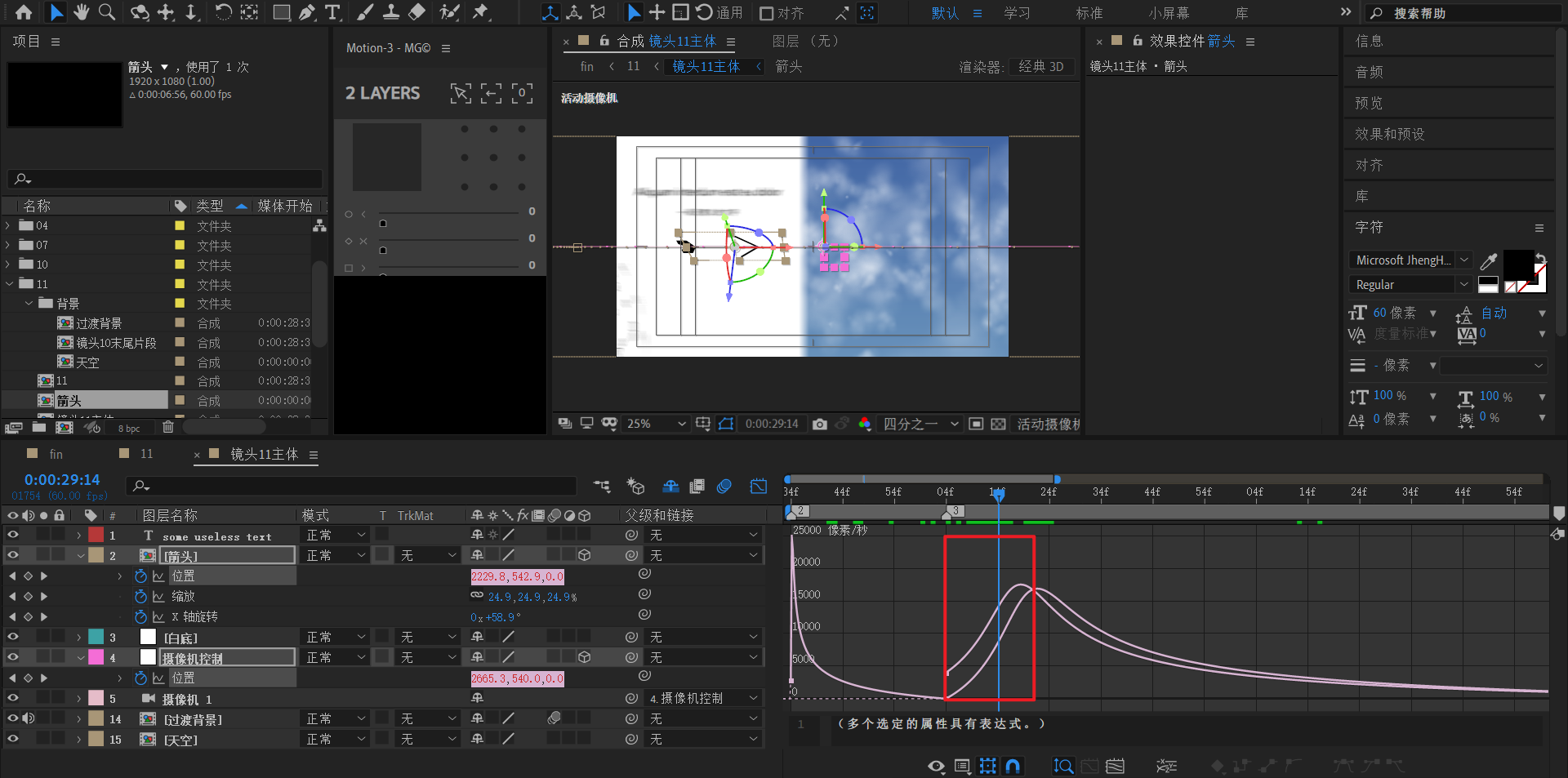The height and width of the screenshot is (778, 1568).
Task: Open the show channel color icon
Action: (x=865, y=424)
